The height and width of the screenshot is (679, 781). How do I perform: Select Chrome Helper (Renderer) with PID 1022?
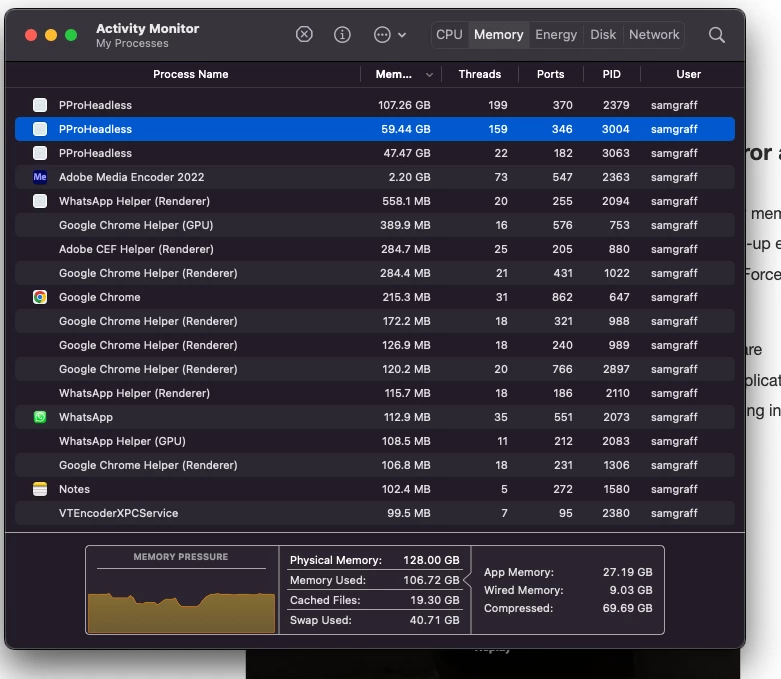click(375, 273)
